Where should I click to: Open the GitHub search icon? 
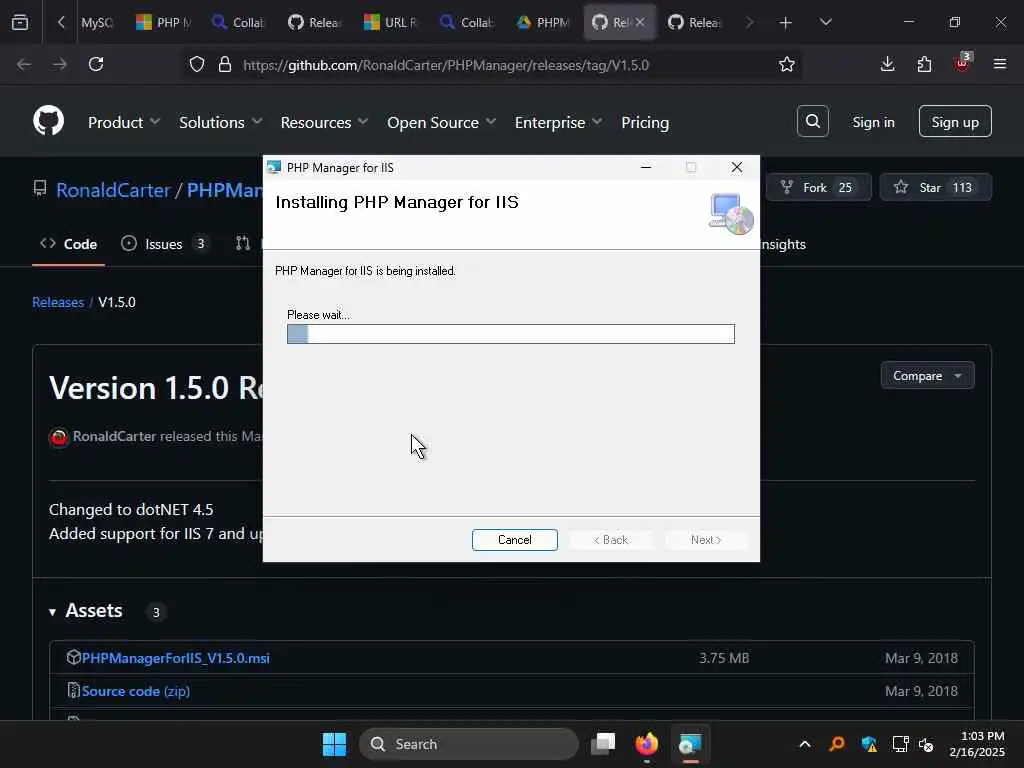[x=813, y=121]
